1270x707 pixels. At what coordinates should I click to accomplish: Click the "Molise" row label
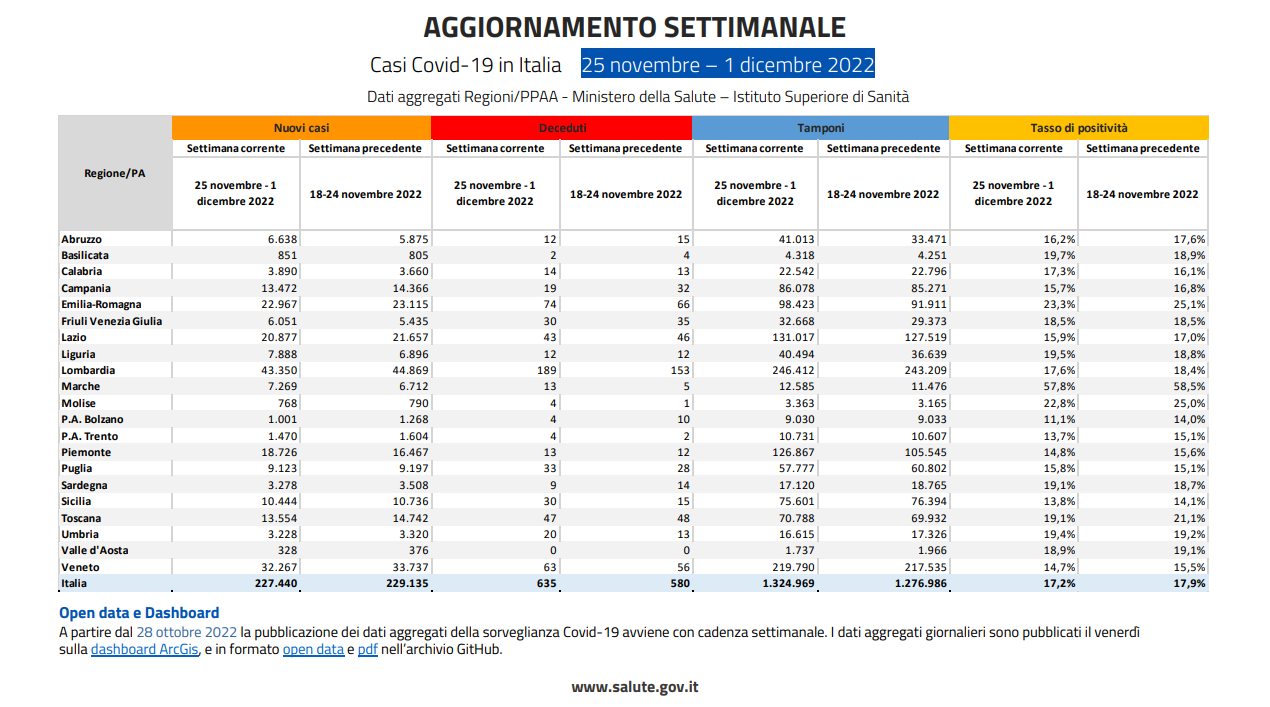click(78, 403)
